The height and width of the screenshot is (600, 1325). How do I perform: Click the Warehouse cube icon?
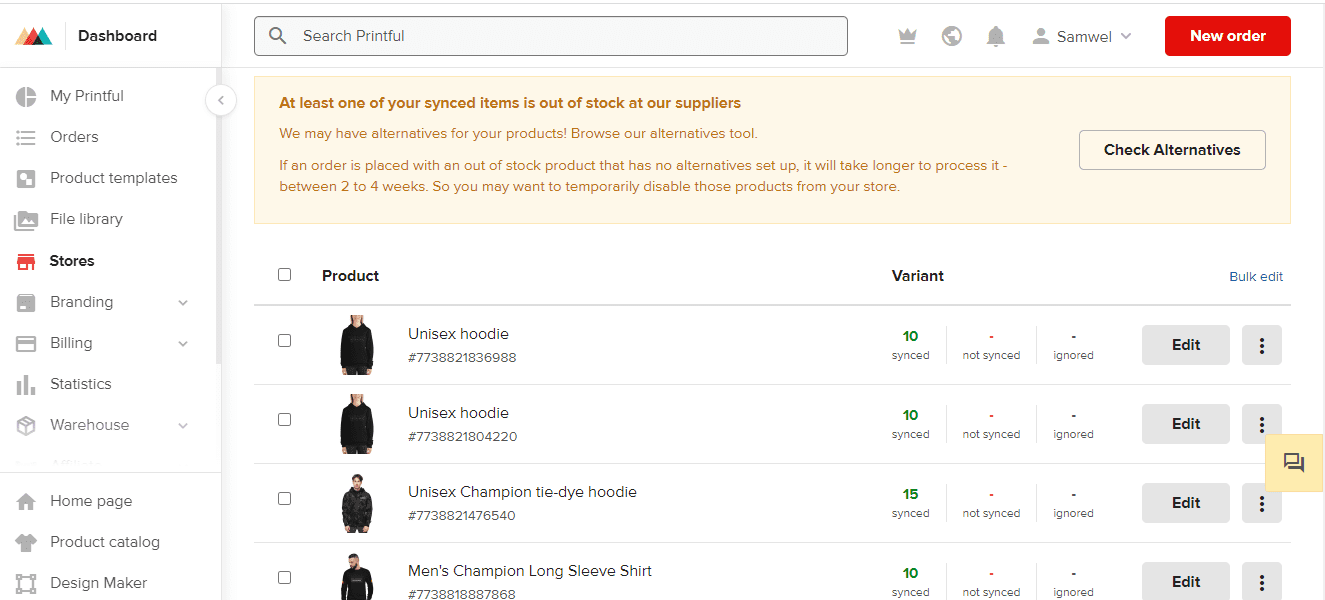[x=26, y=425]
